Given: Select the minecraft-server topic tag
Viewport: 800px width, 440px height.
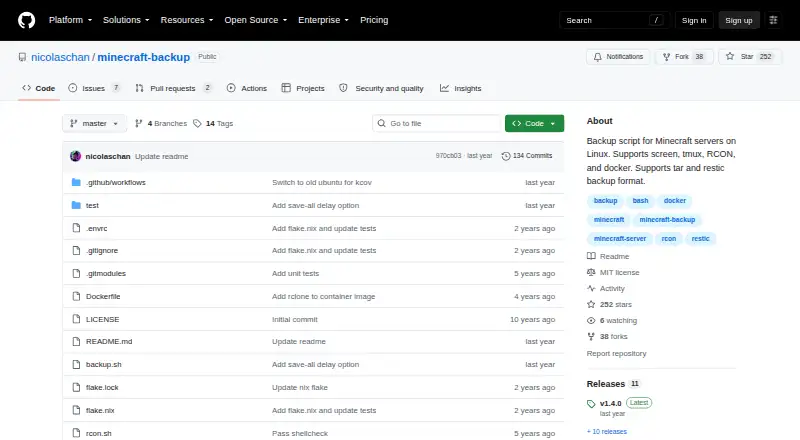Looking at the screenshot, I should click(x=620, y=238).
